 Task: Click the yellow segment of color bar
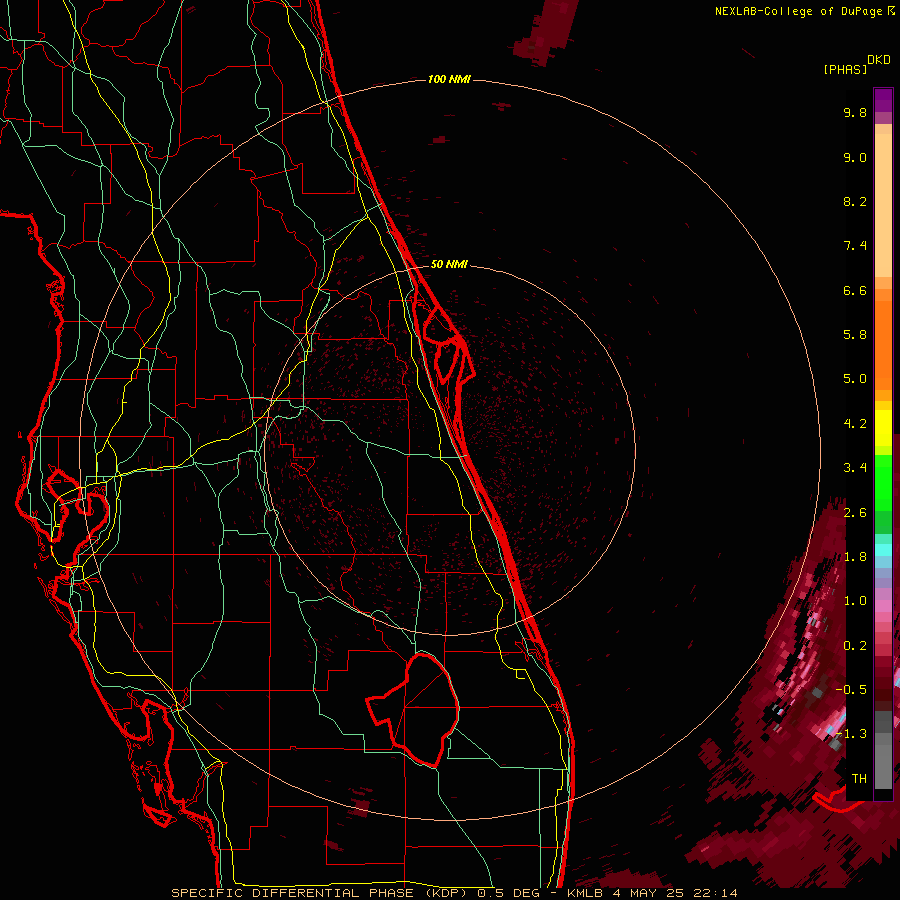pos(883,428)
